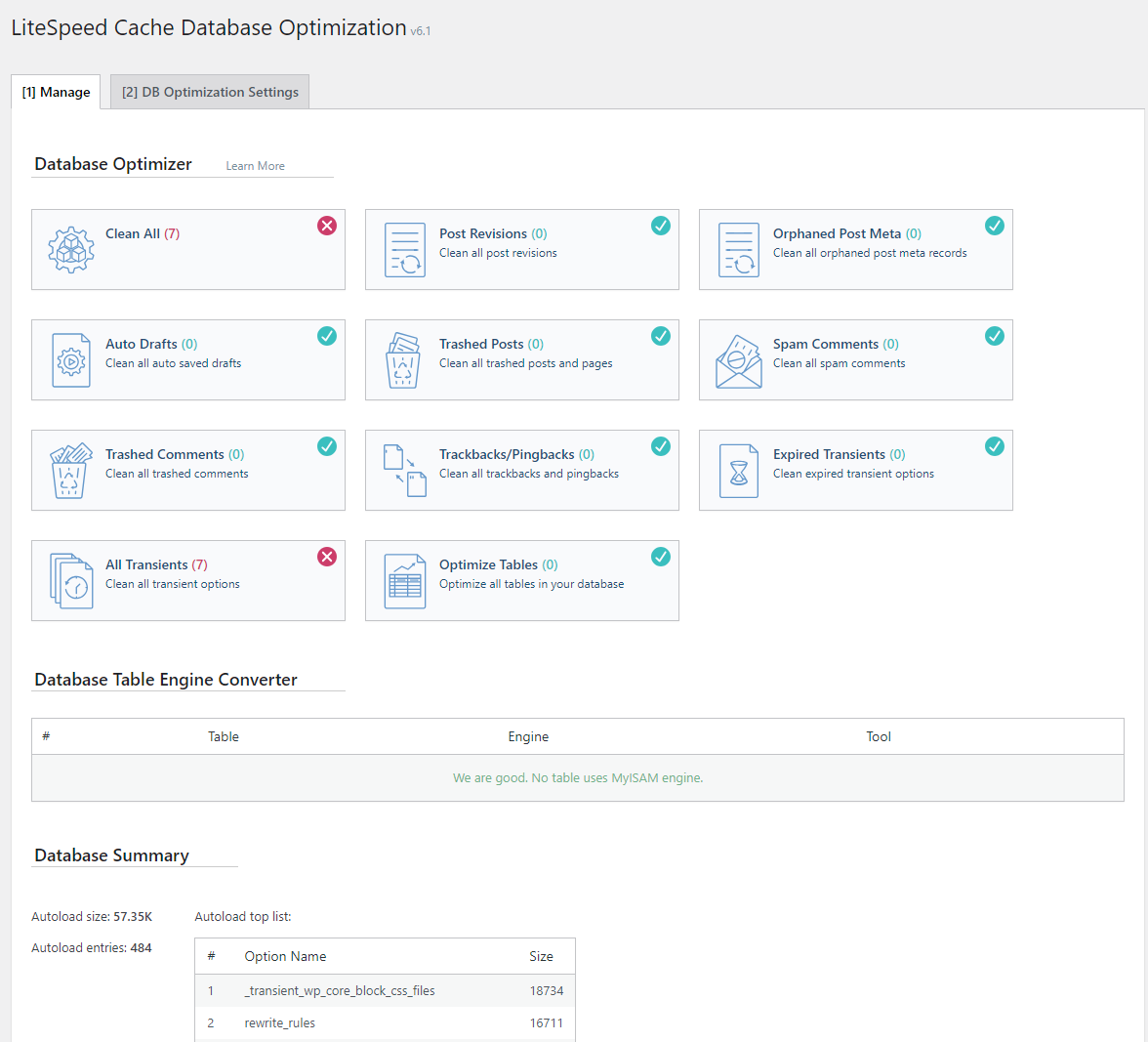Click 'Clean expired transient options' text
The image size is (1148, 1042).
tap(853, 475)
